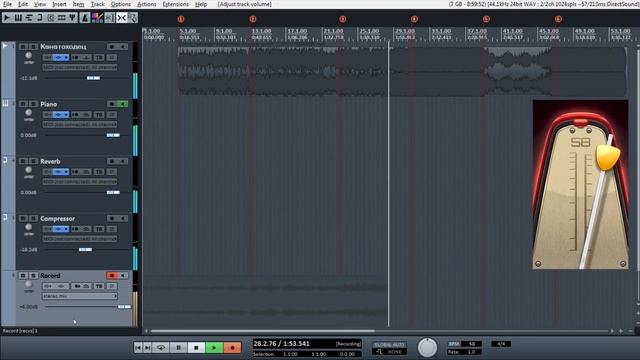Mute the Record track
The width and height of the screenshot is (640, 360).
(x=23, y=276)
